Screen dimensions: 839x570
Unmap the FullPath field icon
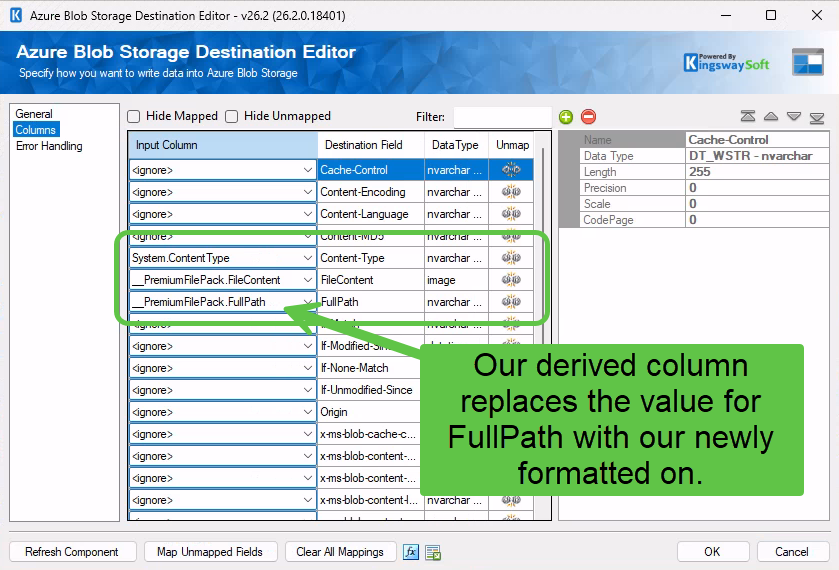point(511,302)
